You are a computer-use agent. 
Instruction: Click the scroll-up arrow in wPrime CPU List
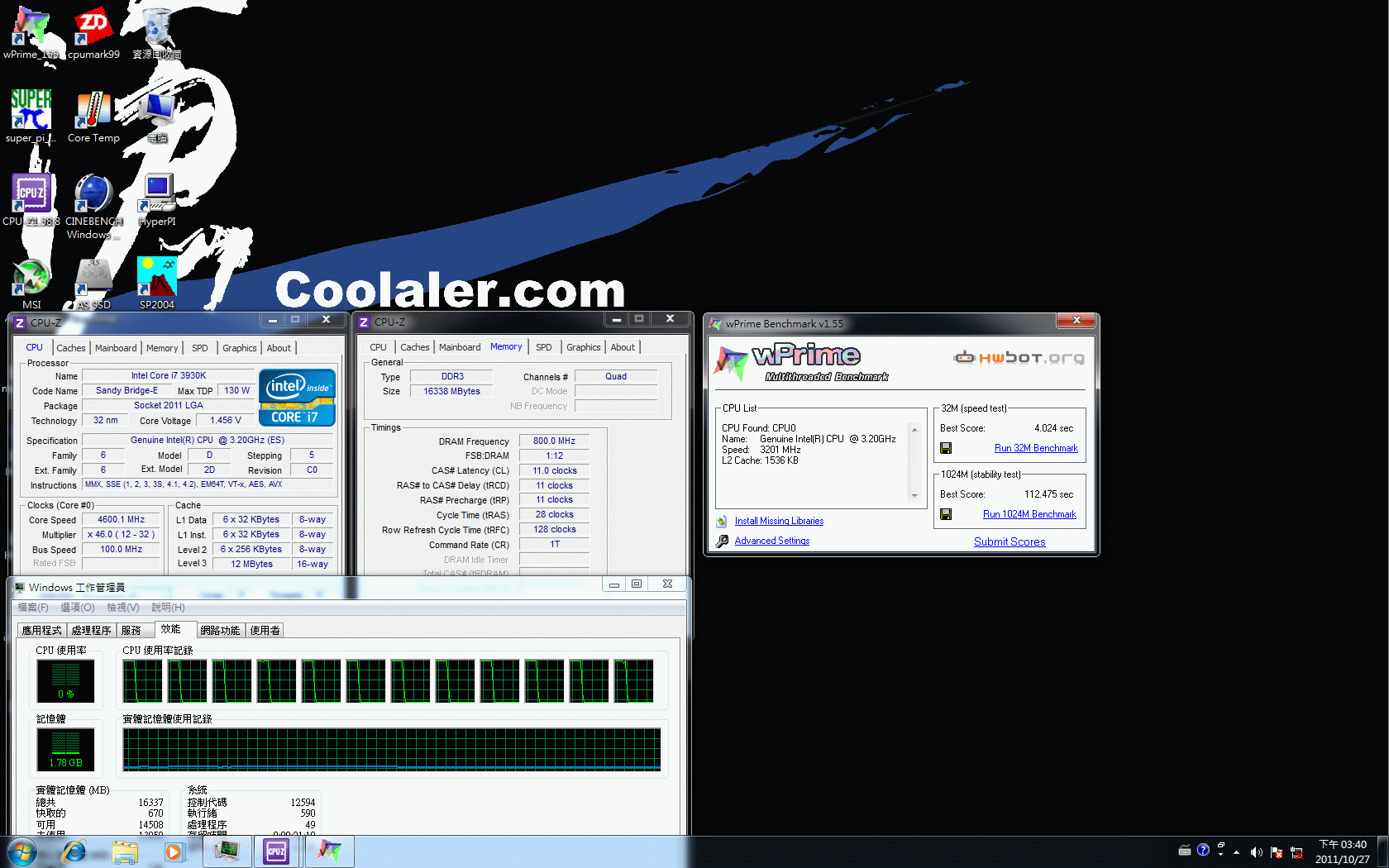coord(914,429)
